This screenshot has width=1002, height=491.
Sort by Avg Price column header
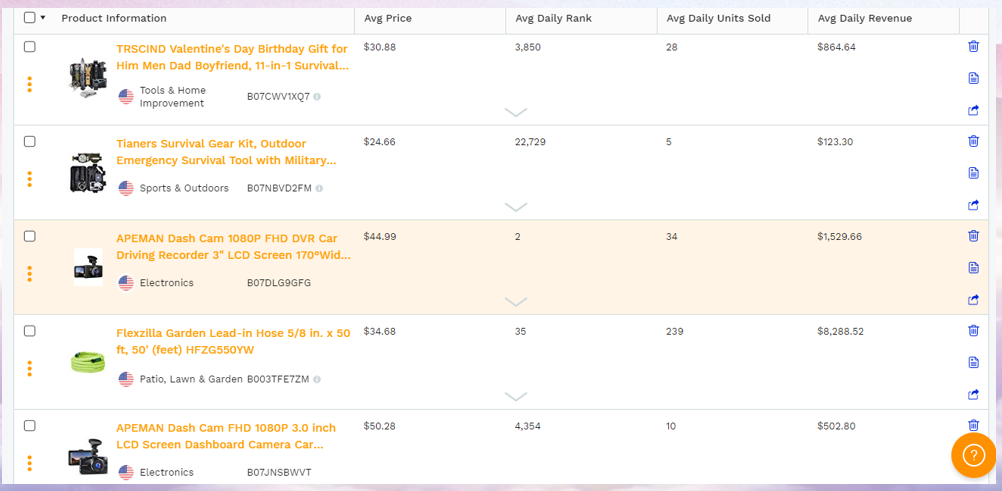click(x=388, y=18)
